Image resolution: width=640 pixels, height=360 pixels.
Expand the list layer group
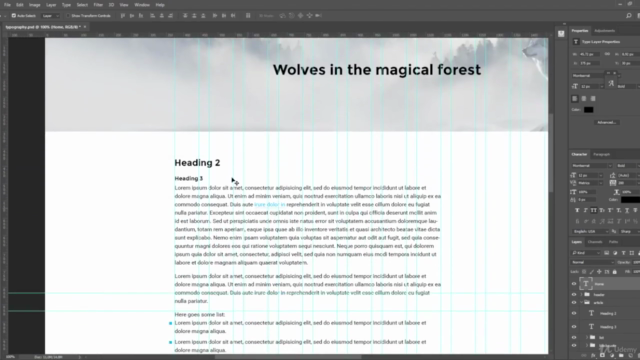pos(587,338)
